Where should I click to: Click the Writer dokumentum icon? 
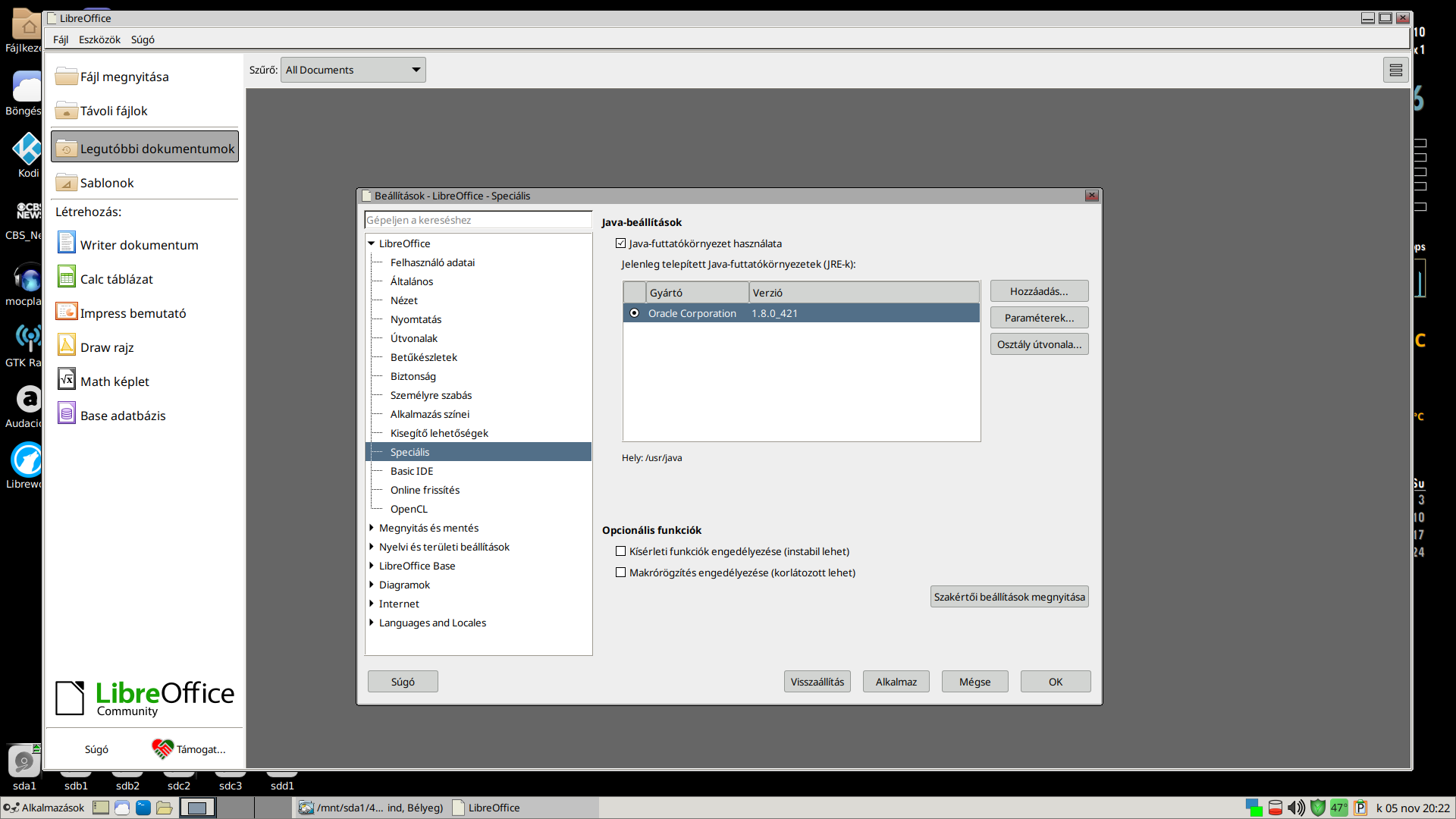[x=67, y=243]
